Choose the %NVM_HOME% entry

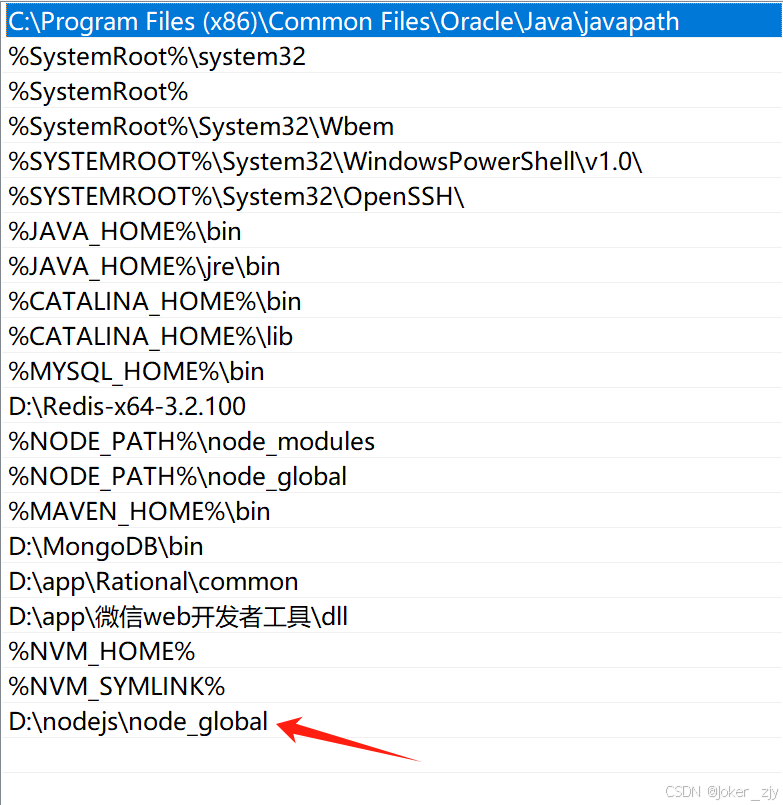(x=394, y=651)
